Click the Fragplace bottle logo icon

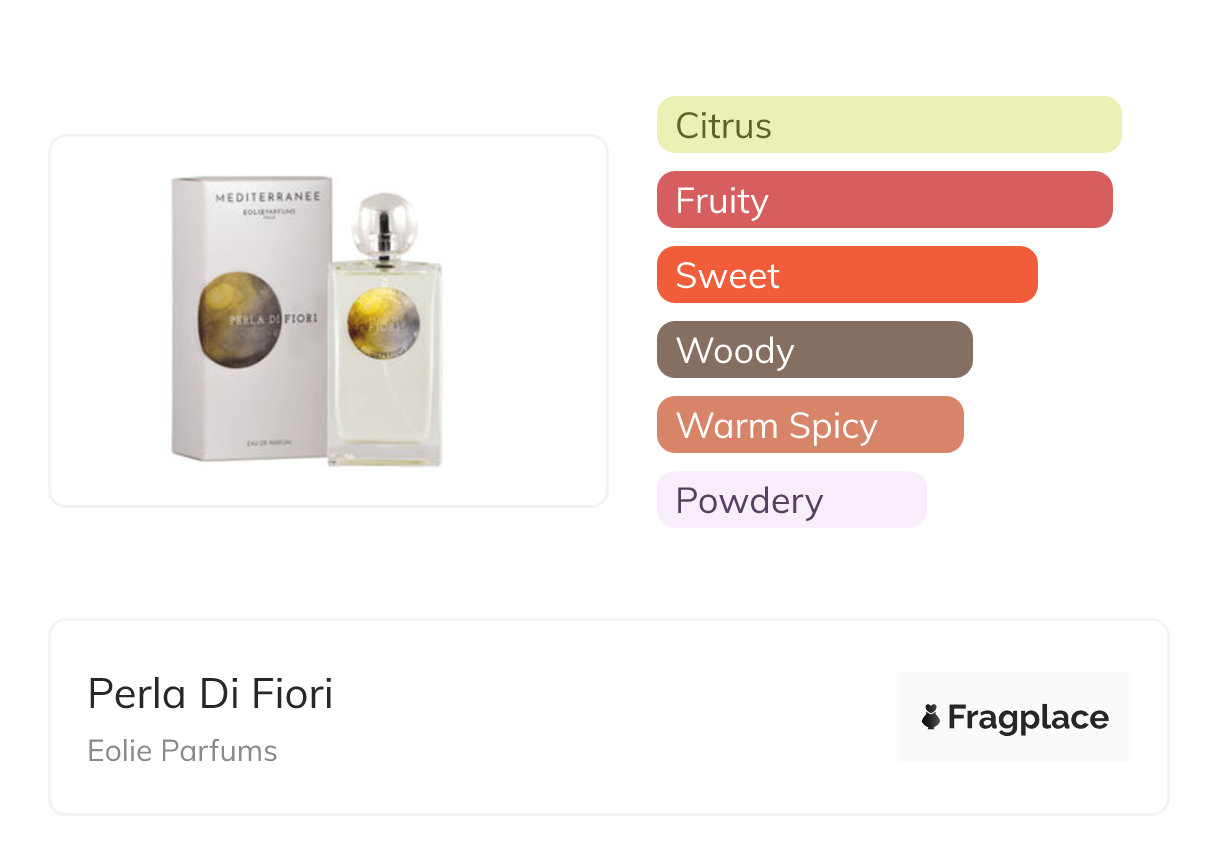pyautogui.click(x=931, y=717)
